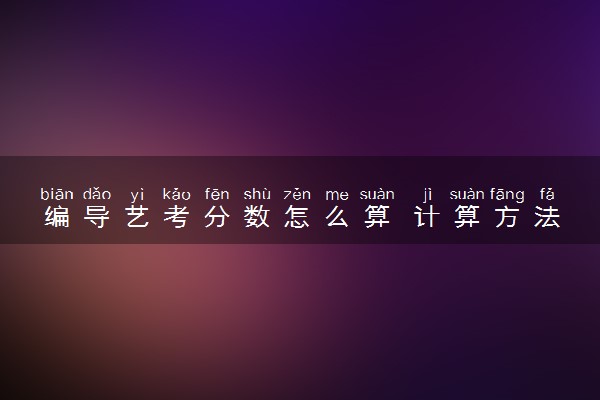
Task: Click the Chinese character 编
Action: tap(57, 217)
